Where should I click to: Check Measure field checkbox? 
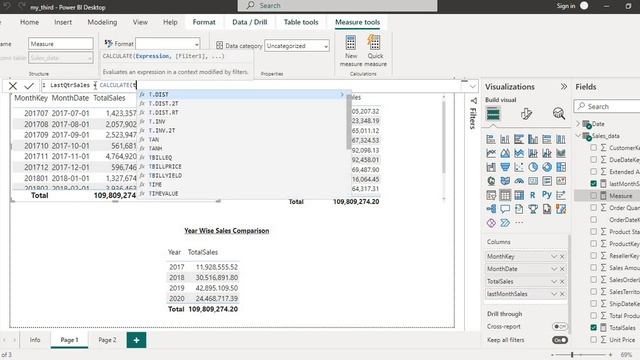coord(593,196)
